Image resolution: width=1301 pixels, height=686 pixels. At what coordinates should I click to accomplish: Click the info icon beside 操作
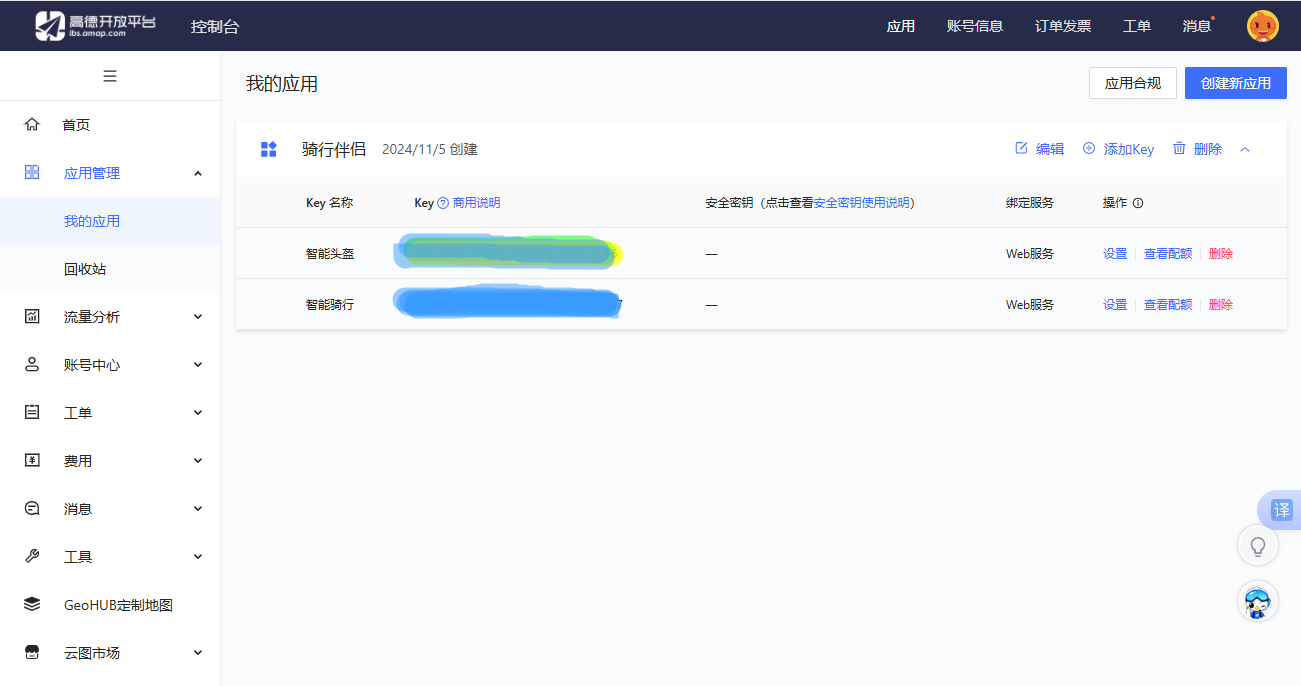[x=1138, y=203]
